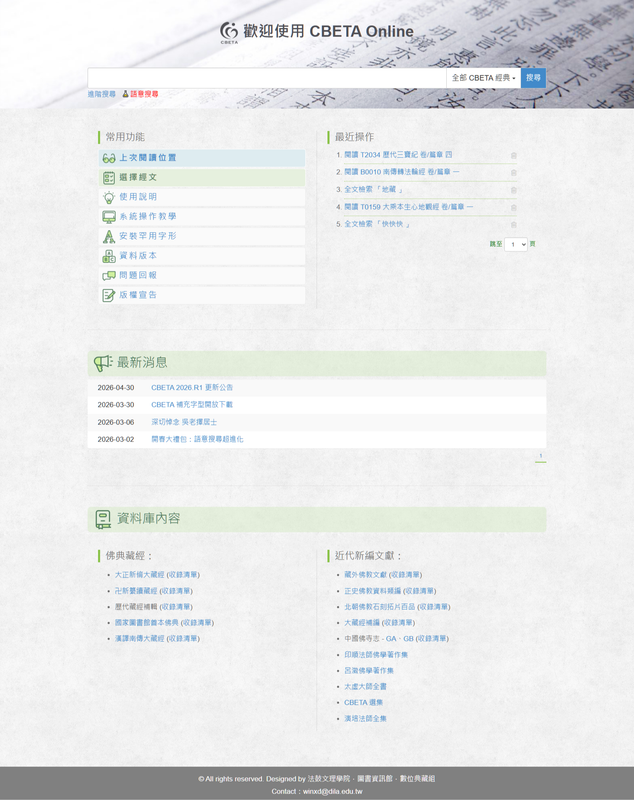Click the footer 法鼓文理學院 link
The height and width of the screenshot is (800, 634).
[328, 779]
